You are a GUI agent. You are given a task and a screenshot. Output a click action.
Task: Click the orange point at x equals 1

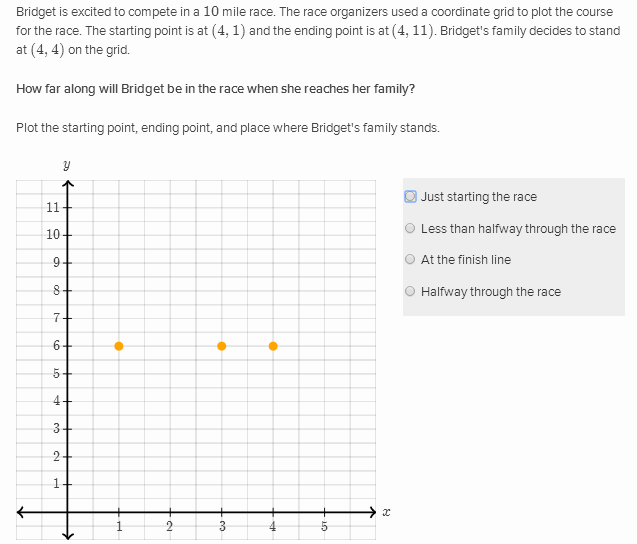(119, 346)
